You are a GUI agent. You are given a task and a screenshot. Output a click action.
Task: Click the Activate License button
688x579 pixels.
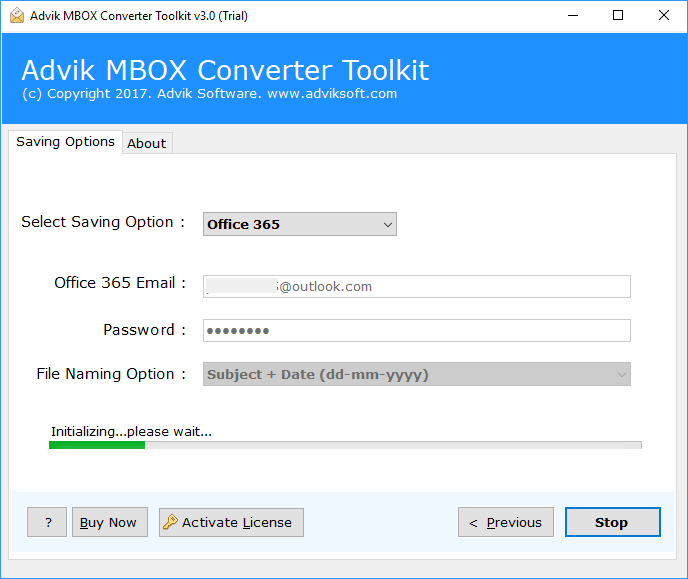click(x=231, y=522)
